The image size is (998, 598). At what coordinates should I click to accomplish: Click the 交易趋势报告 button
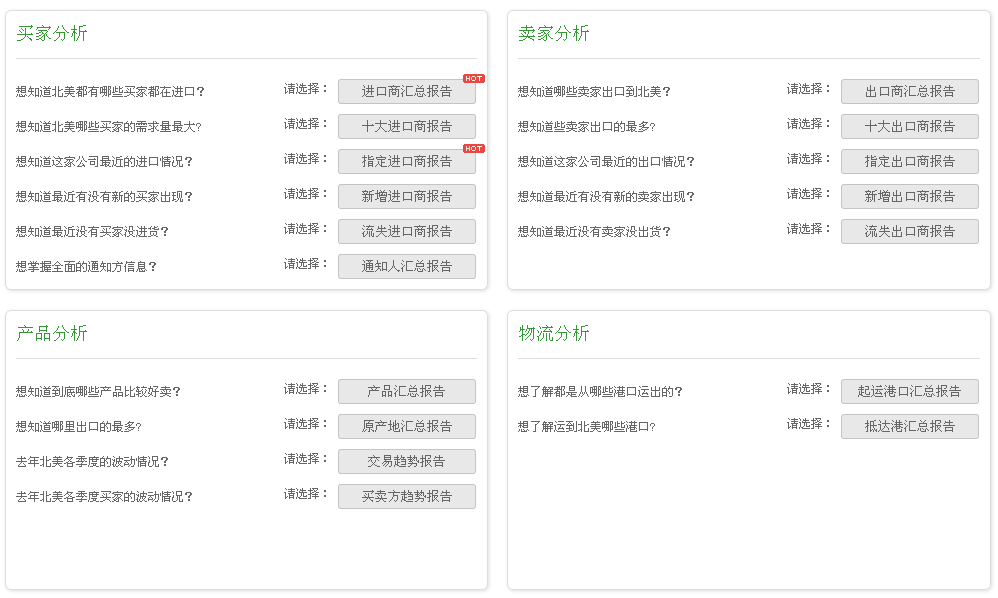(407, 461)
